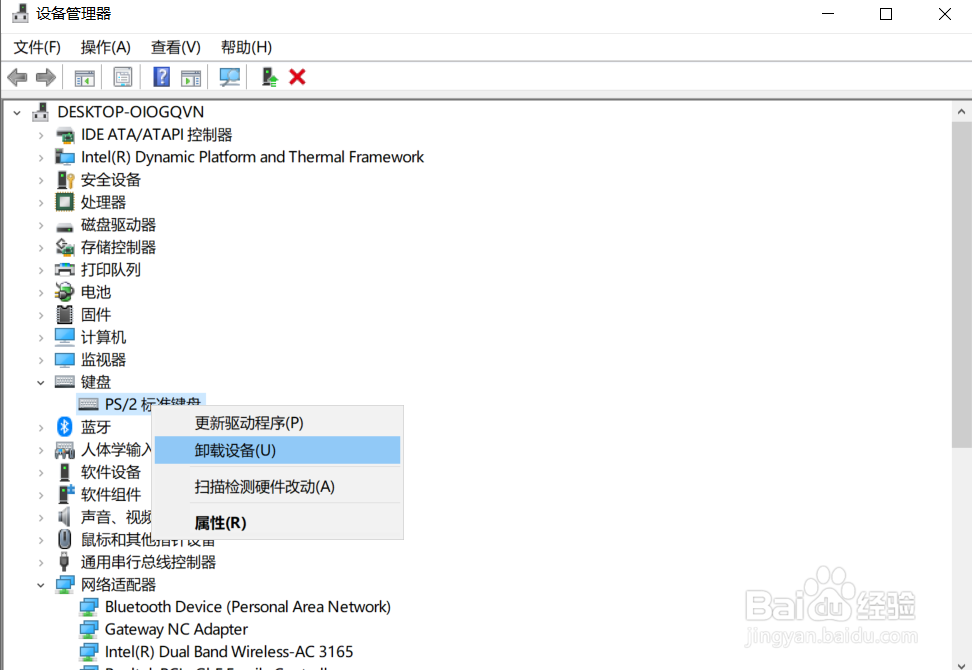Click the Gateway NC Adapter device icon

coord(89,629)
